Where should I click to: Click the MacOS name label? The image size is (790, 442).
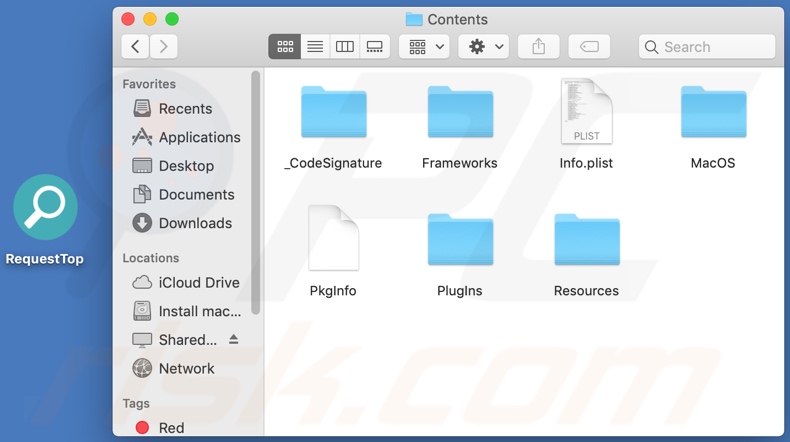point(713,163)
